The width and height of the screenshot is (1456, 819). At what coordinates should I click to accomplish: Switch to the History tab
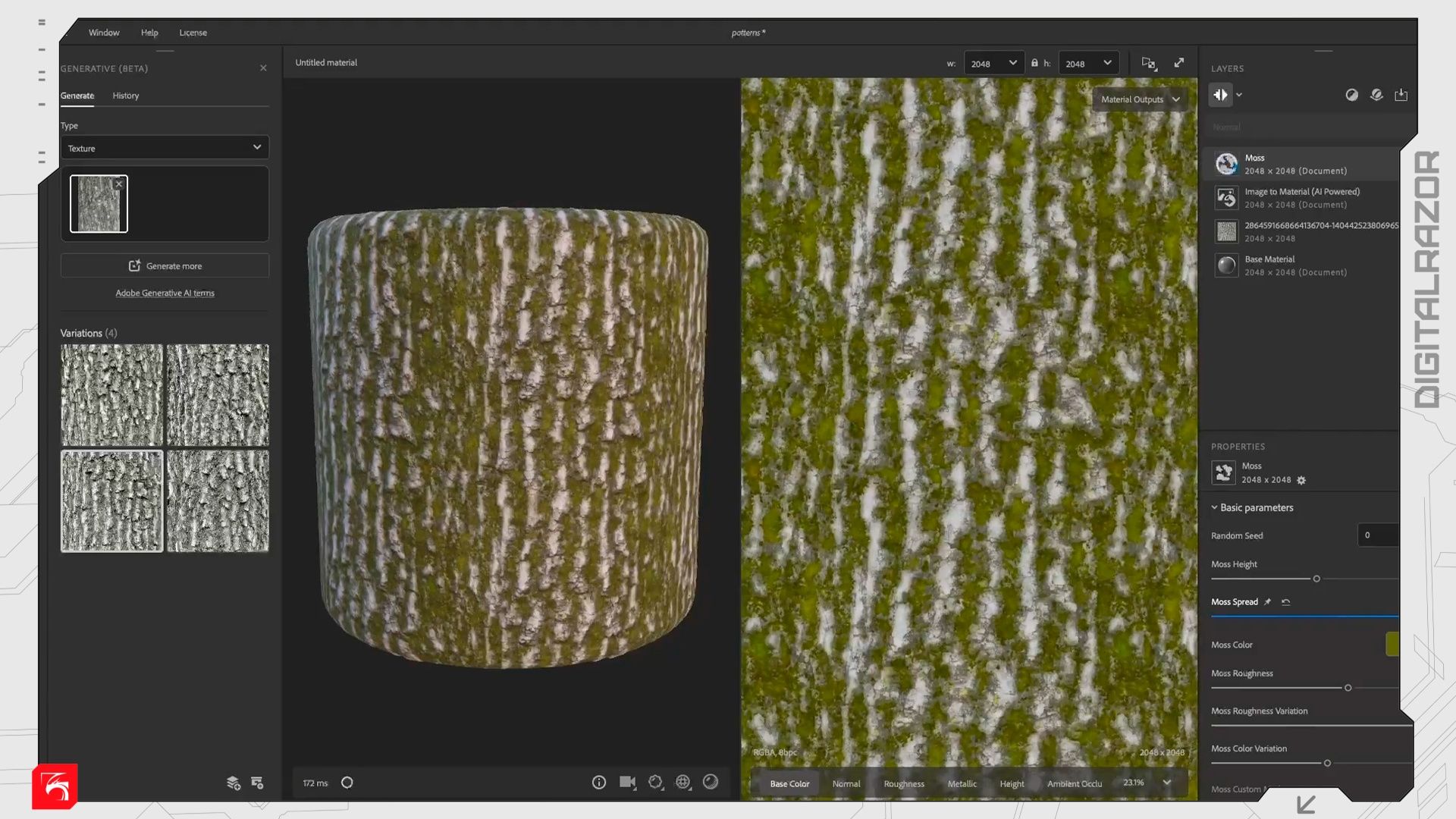[x=126, y=96]
